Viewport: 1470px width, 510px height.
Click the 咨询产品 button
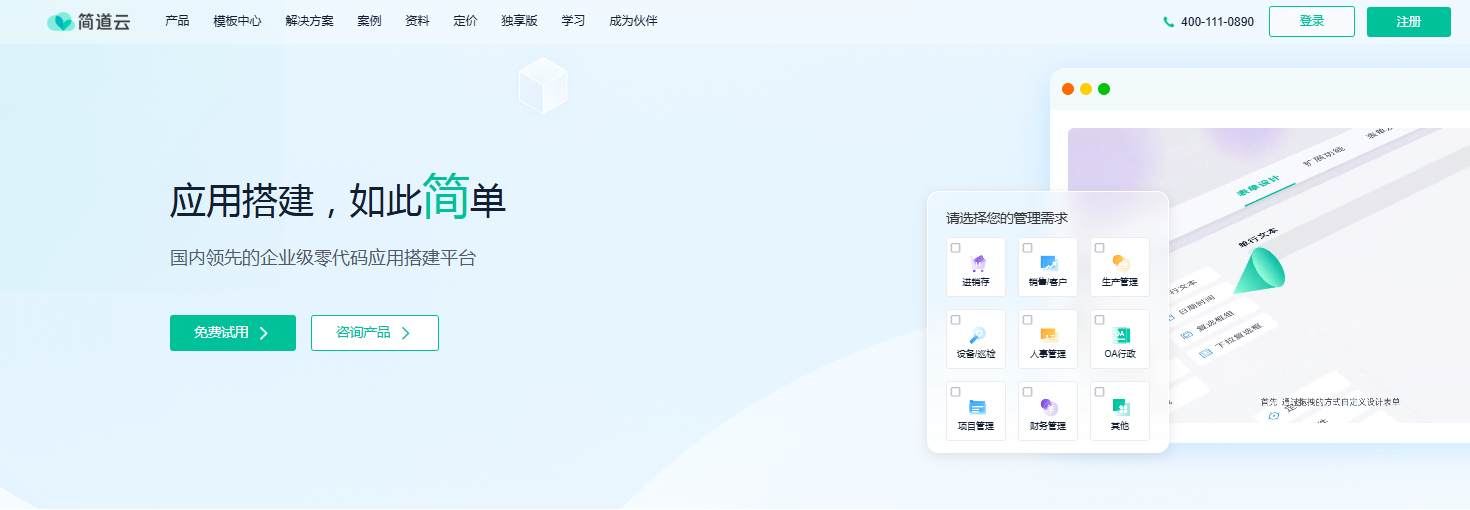click(x=375, y=333)
